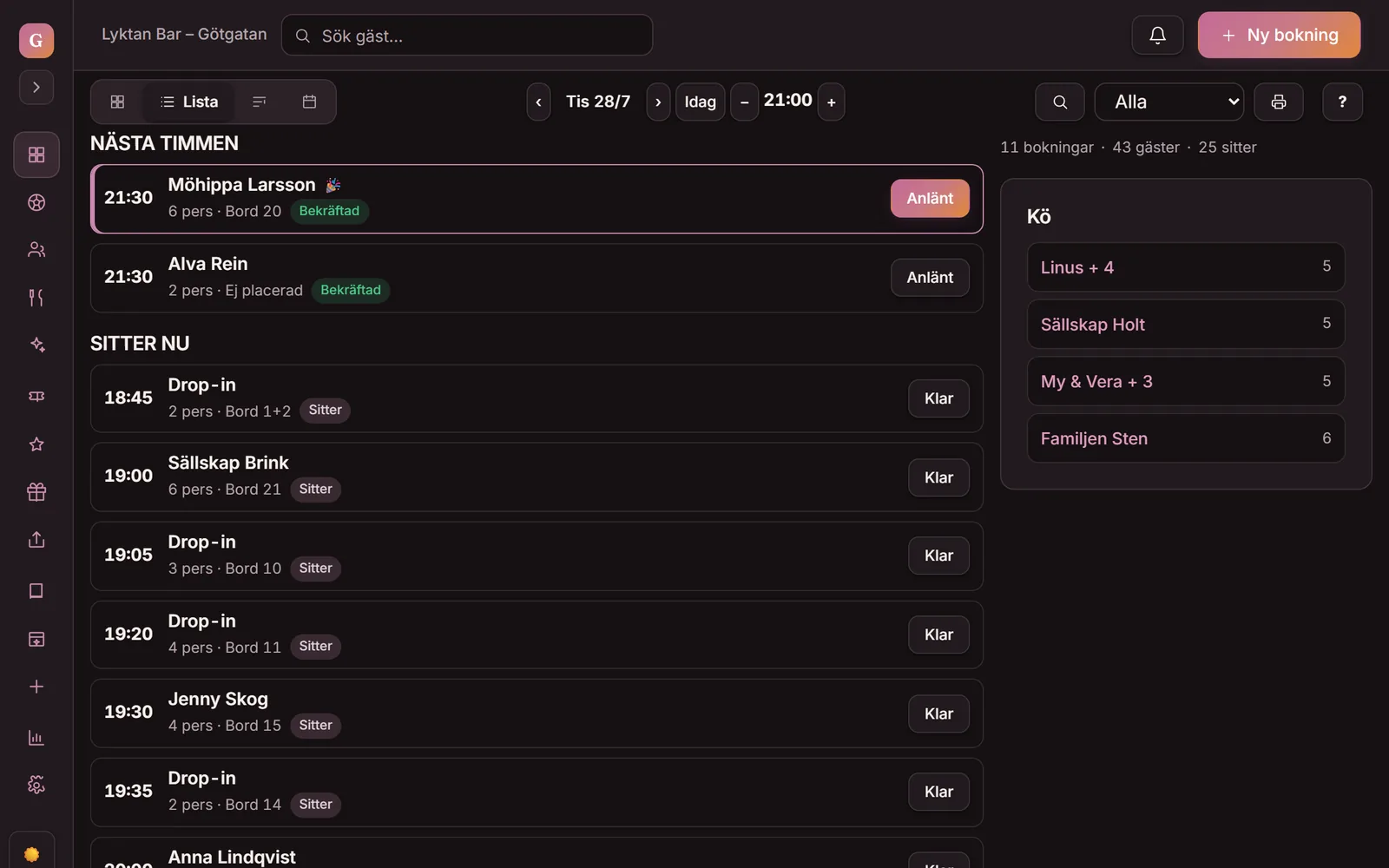Viewport: 1389px width, 868px height.
Task: Open the settings gear sidebar icon
Action: [x=36, y=785]
